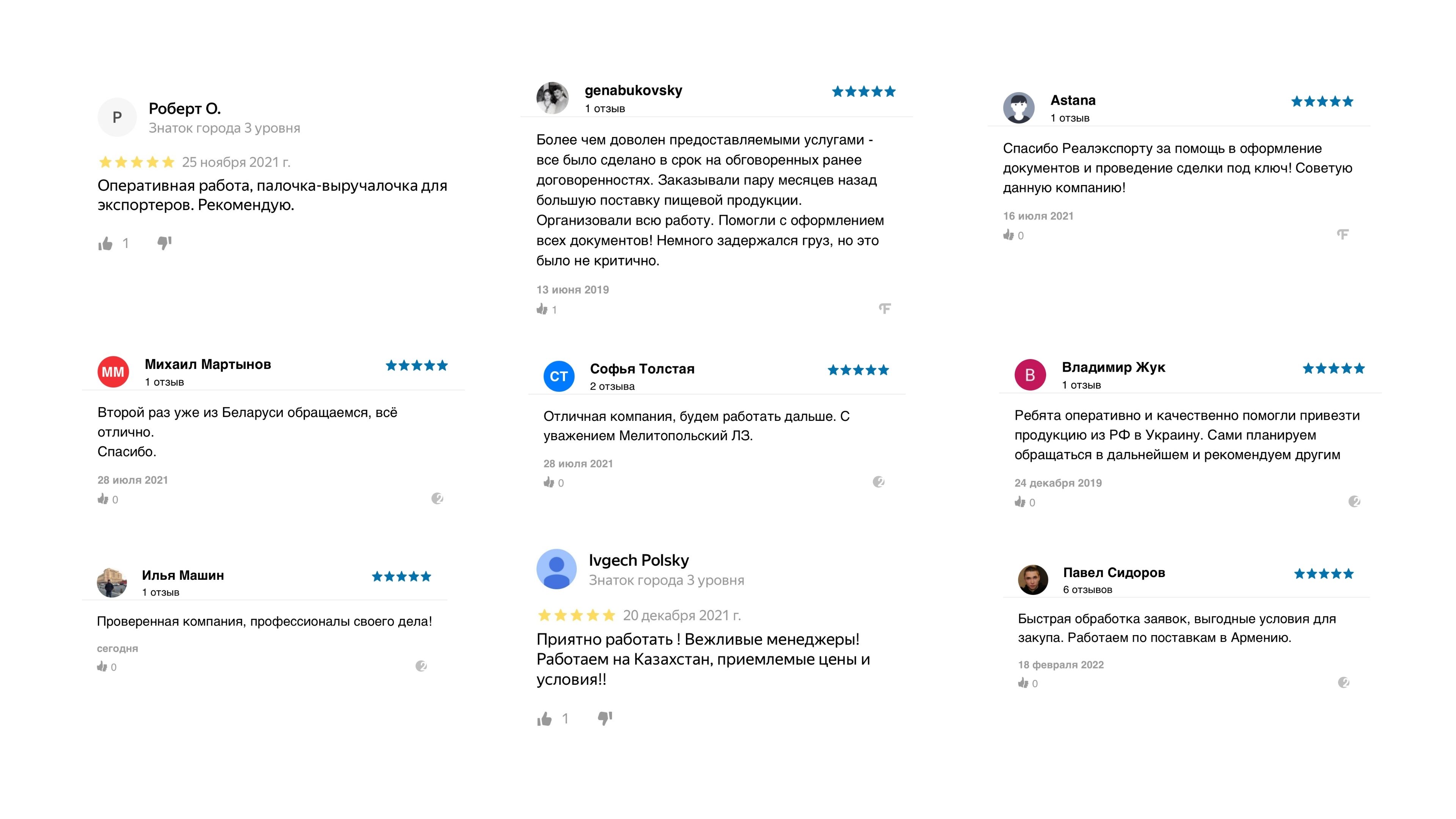Image resolution: width=1456 pixels, height=819 pixels.
Task: Open genabukovsky's profile name link
Action: 633,91
